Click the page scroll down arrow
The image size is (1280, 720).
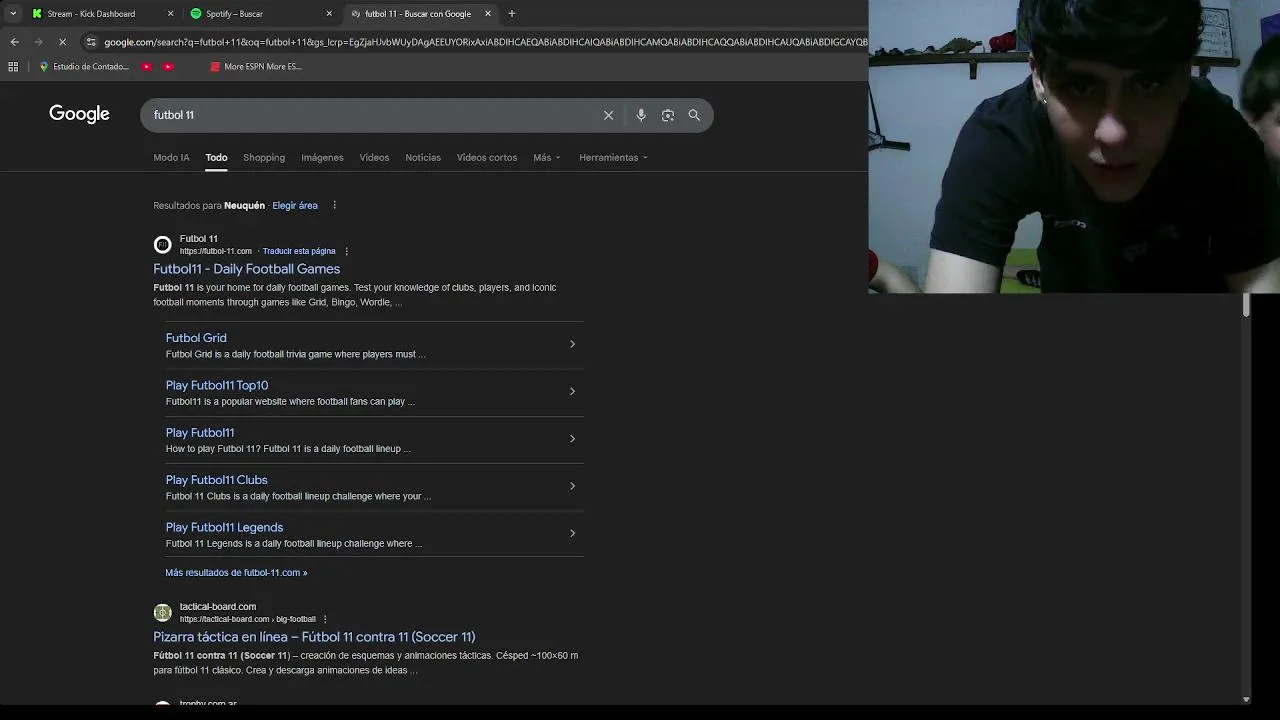[1246, 699]
